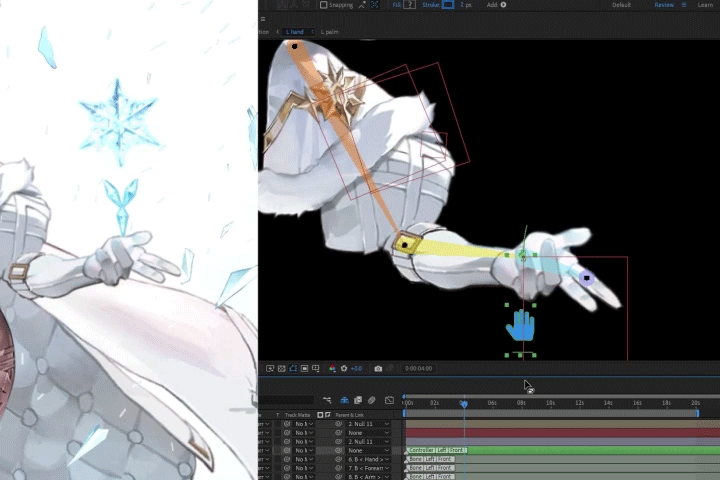Toggle the hide shy layers icon
The image size is (720, 480).
coord(344,400)
